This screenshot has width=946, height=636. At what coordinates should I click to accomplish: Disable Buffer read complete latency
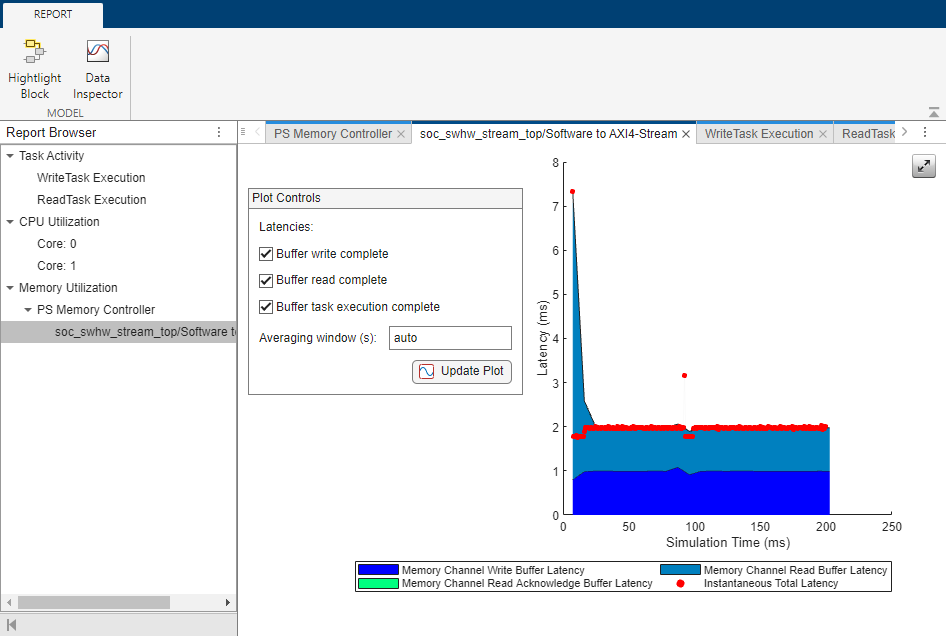pos(265,280)
